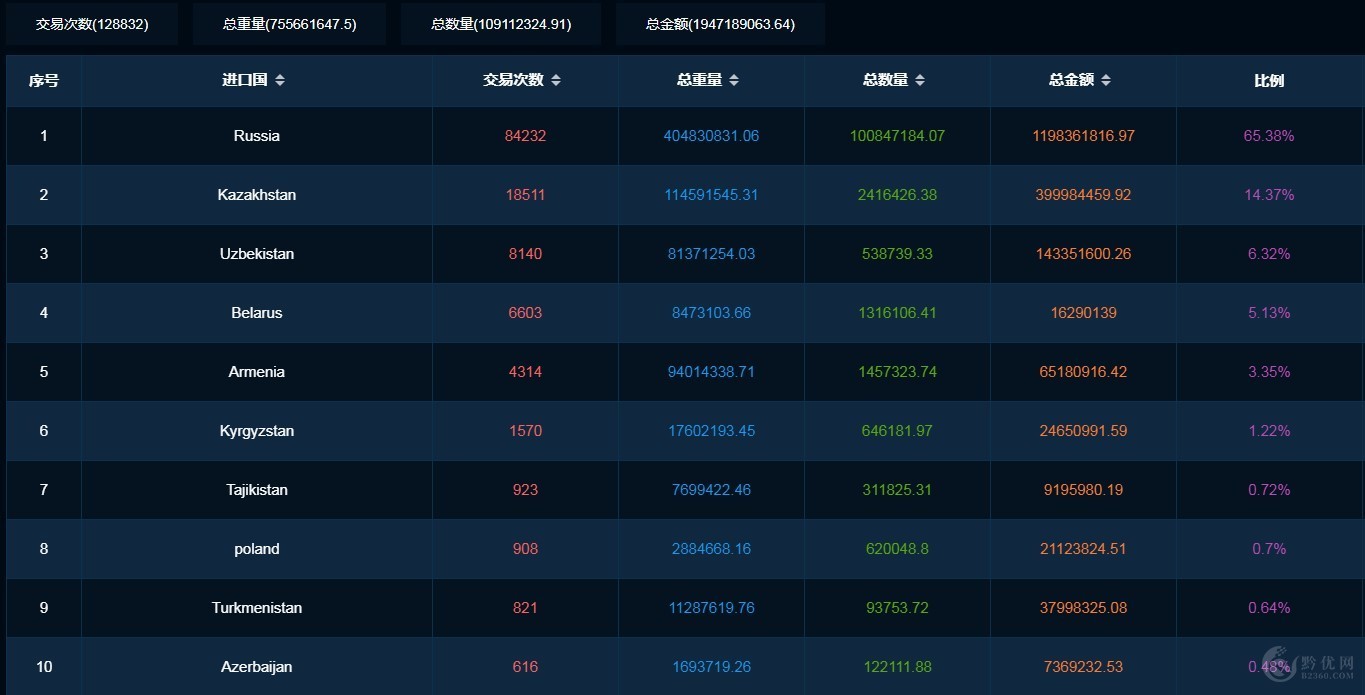Click the sort arrows next to 总重量
The height and width of the screenshot is (695, 1365).
[734, 81]
